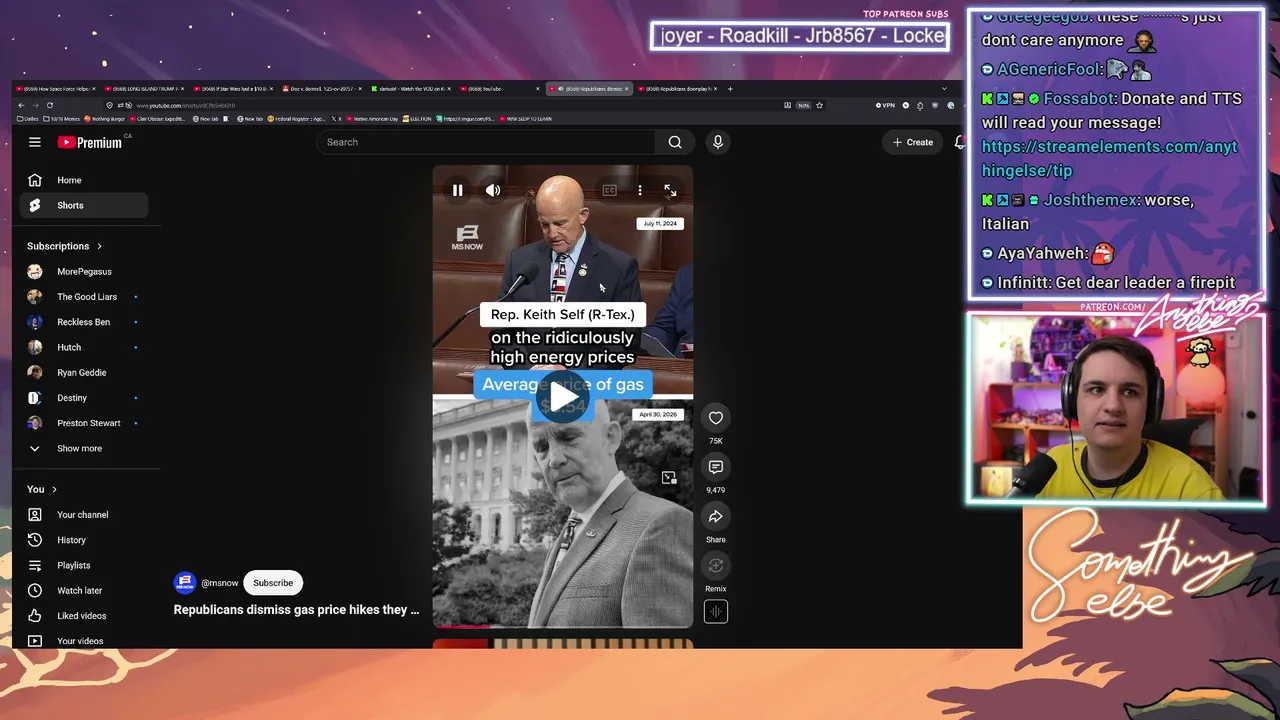Open the MorePegasus subscription
Image resolution: width=1280 pixels, height=720 pixels.
84,272
